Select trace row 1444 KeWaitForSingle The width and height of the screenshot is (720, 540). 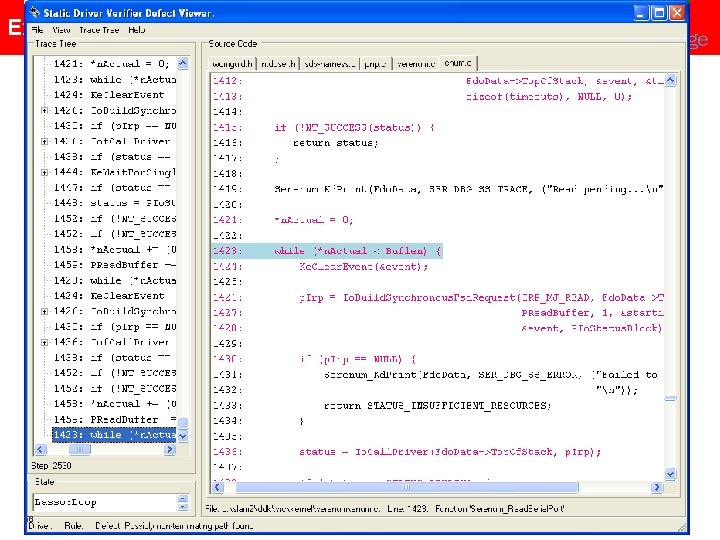(x=114, y=172)
